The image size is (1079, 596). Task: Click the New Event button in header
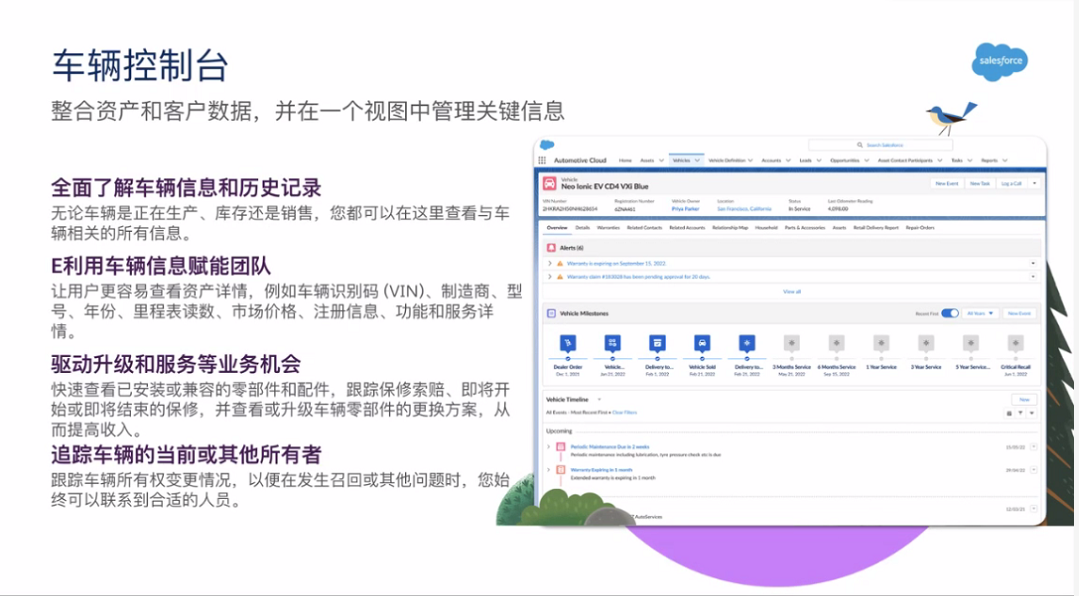point(946,184)
